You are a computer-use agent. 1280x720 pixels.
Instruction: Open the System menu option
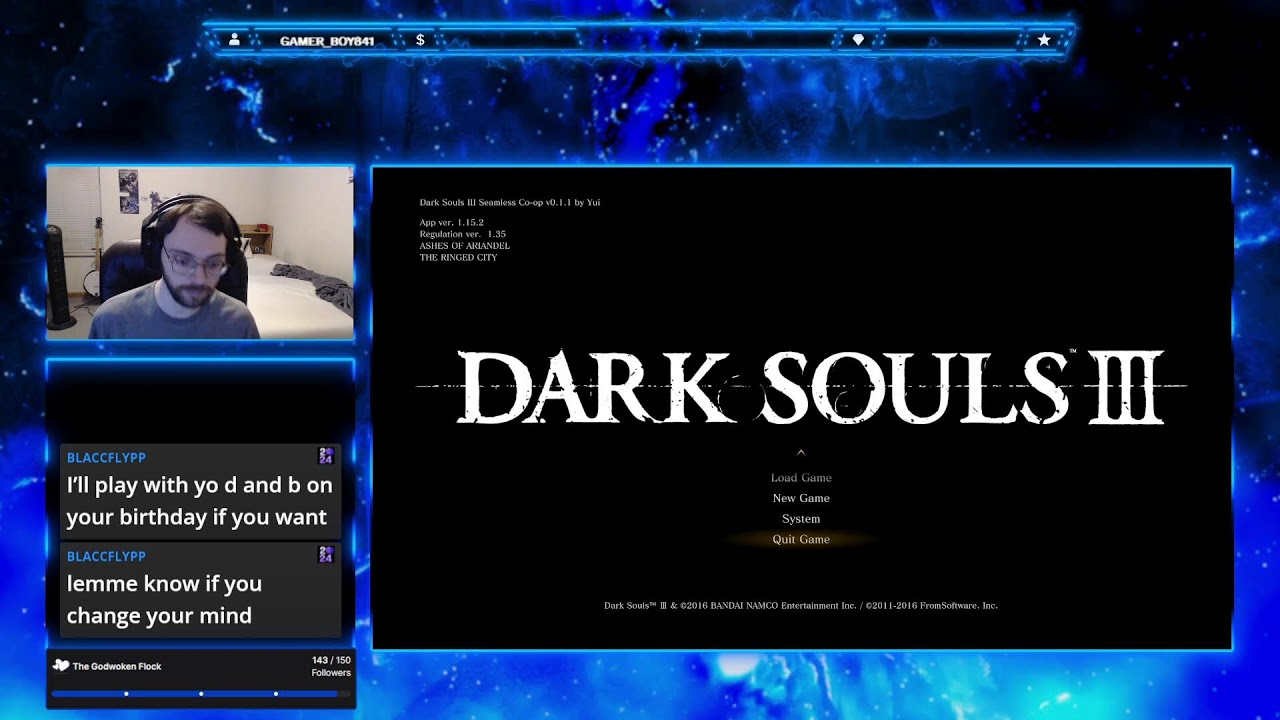801,519
